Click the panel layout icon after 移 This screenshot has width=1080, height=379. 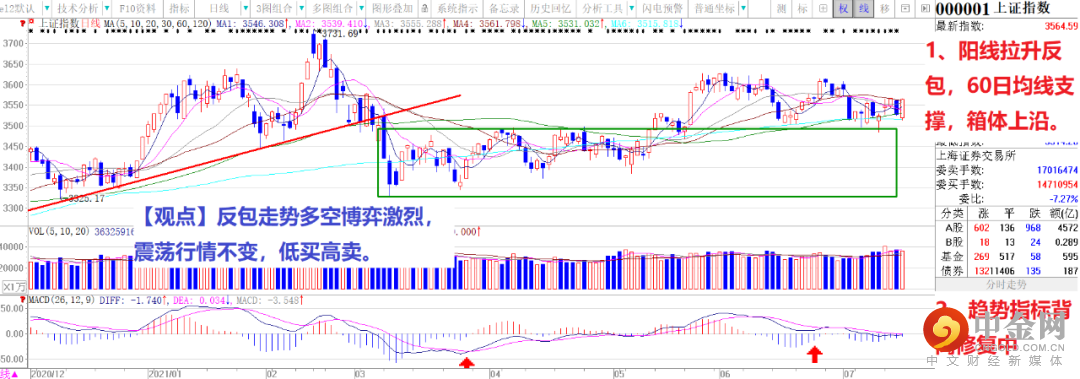[905, 8]
